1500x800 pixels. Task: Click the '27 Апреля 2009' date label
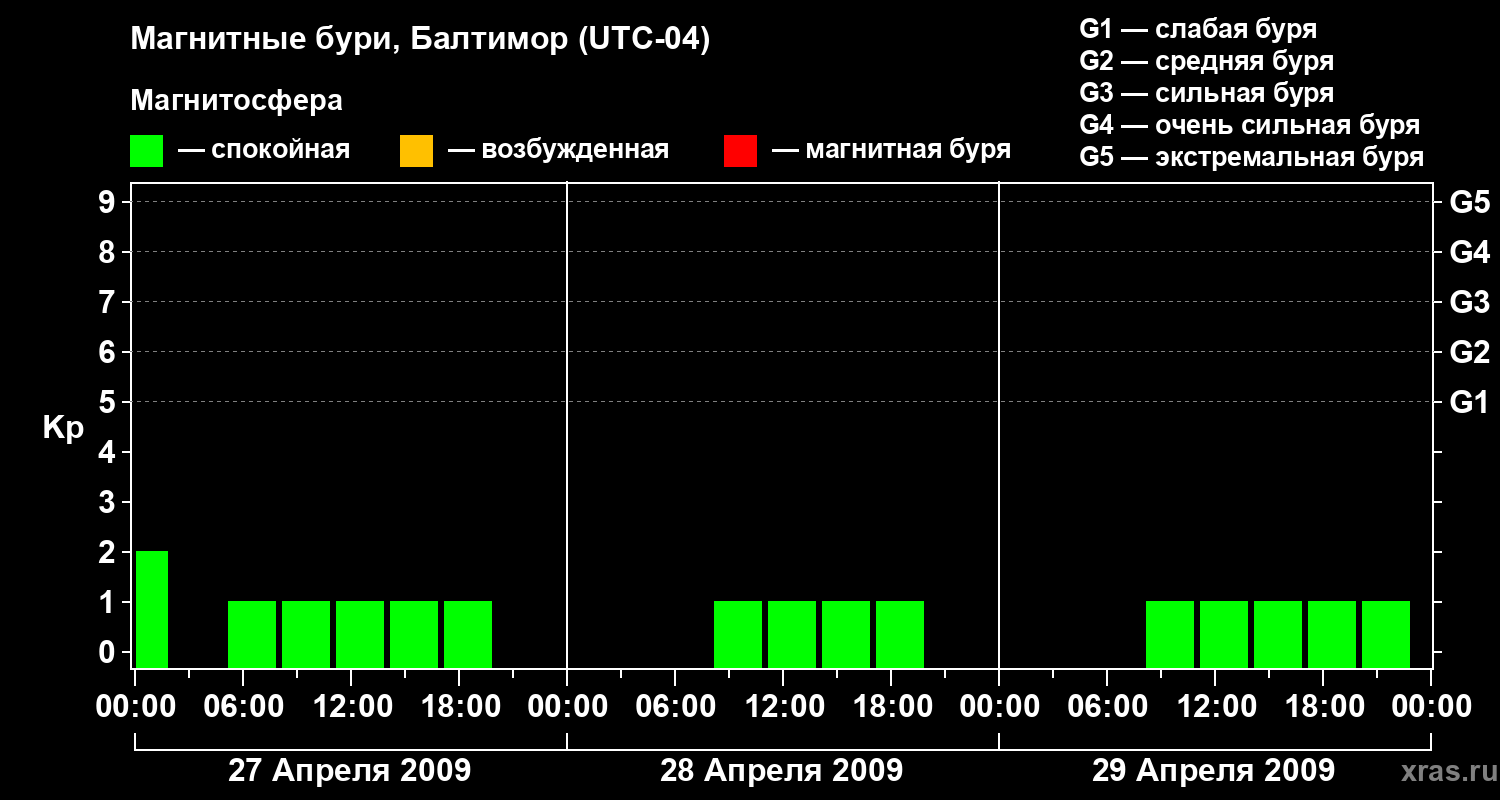click(350, 770)
